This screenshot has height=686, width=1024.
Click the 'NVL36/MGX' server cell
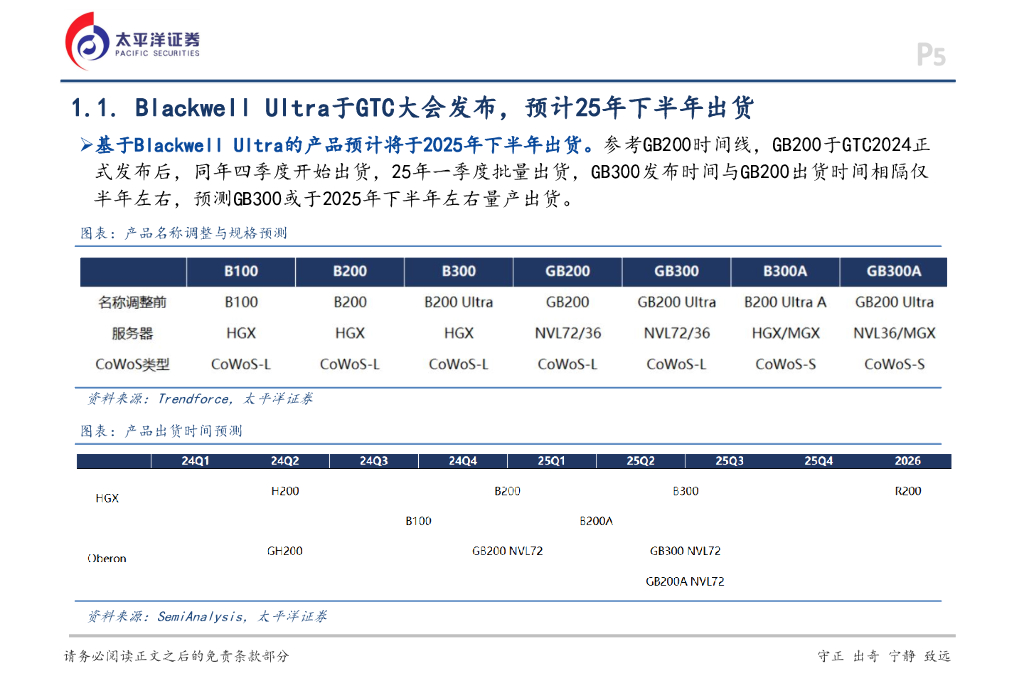(894, 333)
